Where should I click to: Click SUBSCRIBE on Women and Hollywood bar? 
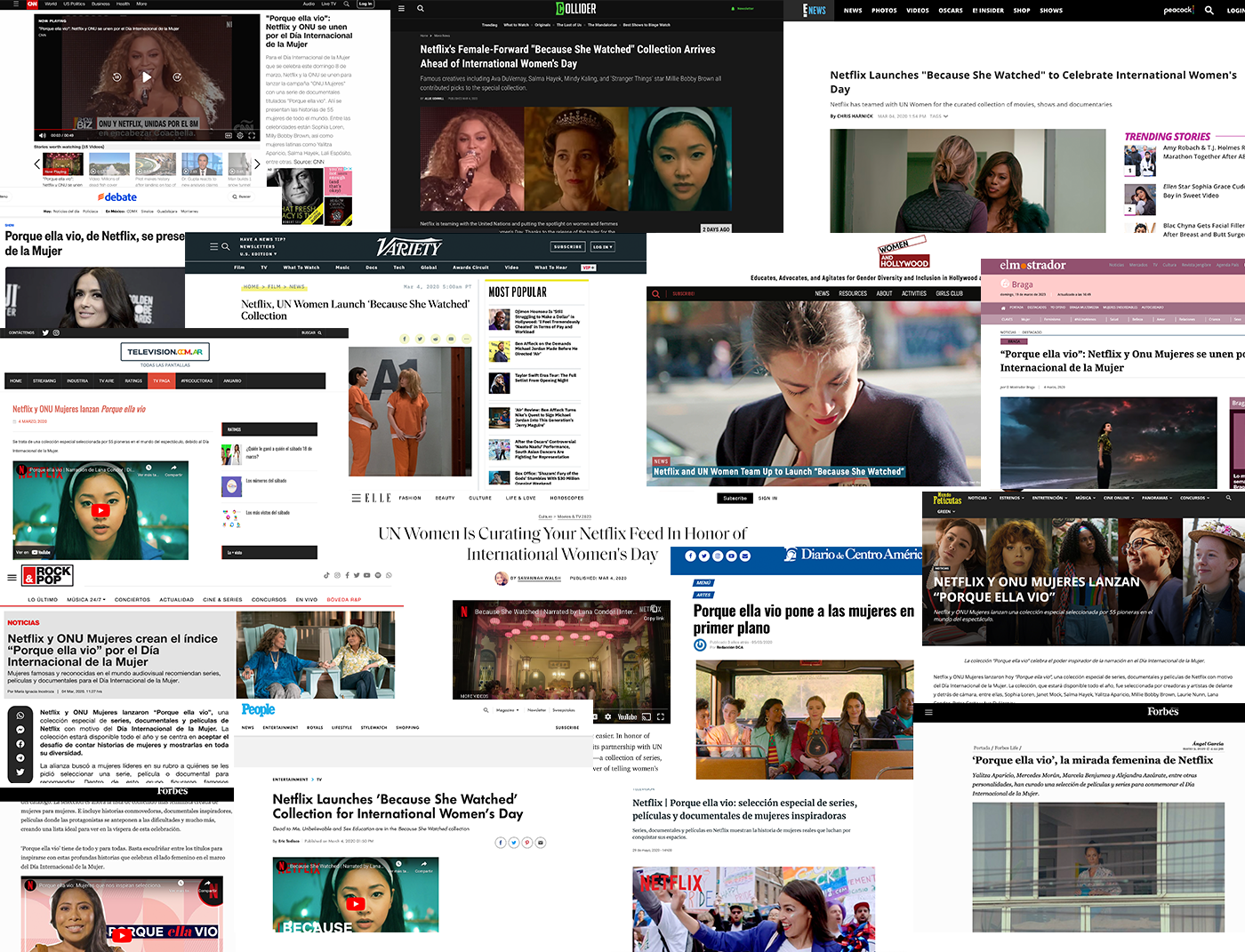[683, 293]
